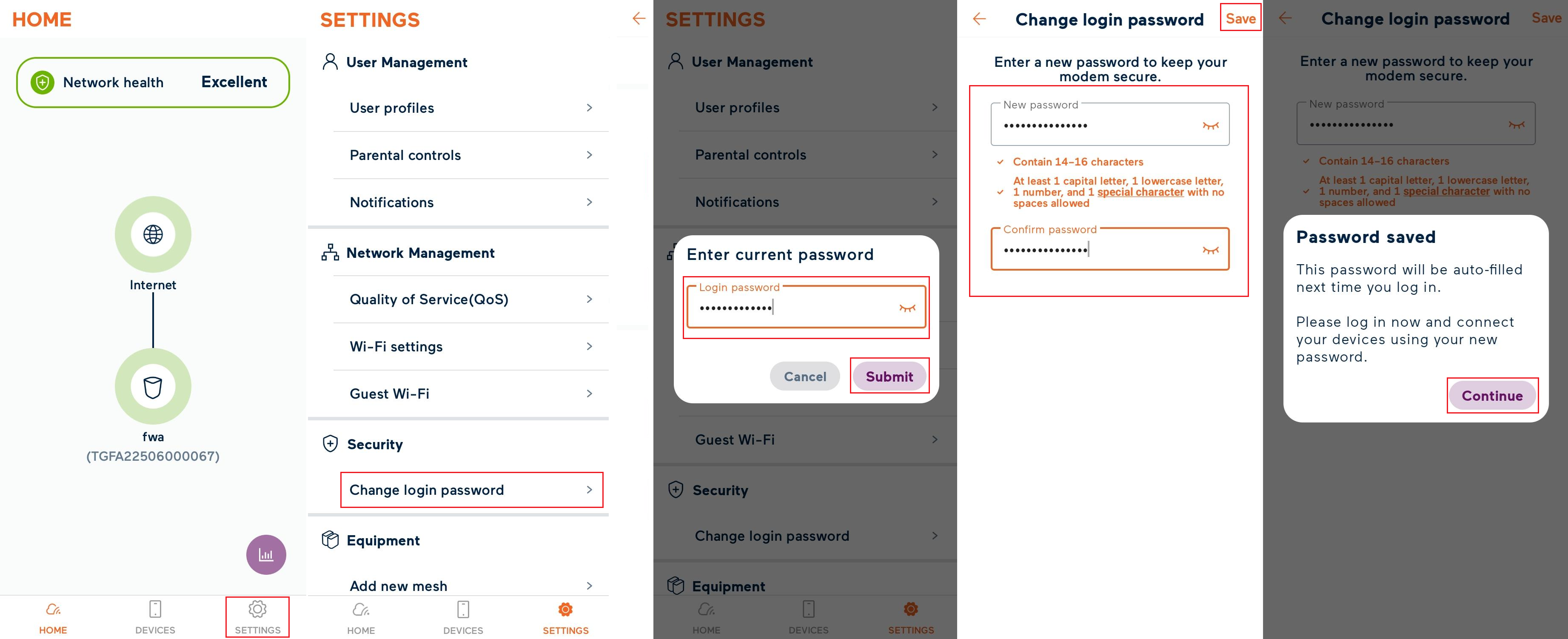Image resolution: width=1568 pixels, height=639 pixels.
Task: Click the green Network health Excellent indicator
Action: pyautogui.click(x=152, y=82)
